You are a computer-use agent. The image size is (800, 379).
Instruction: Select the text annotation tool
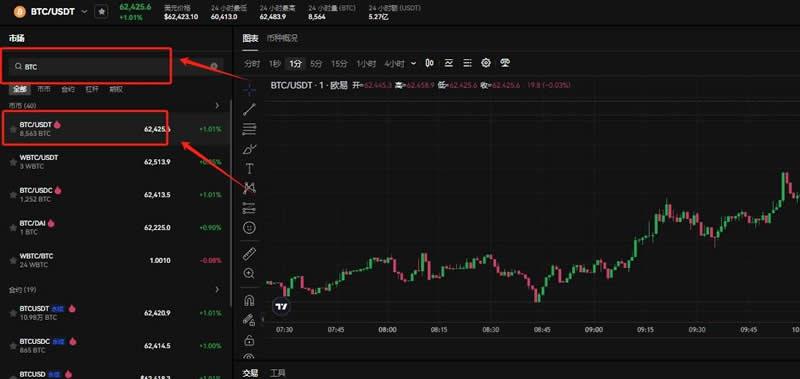click(249, 168)
